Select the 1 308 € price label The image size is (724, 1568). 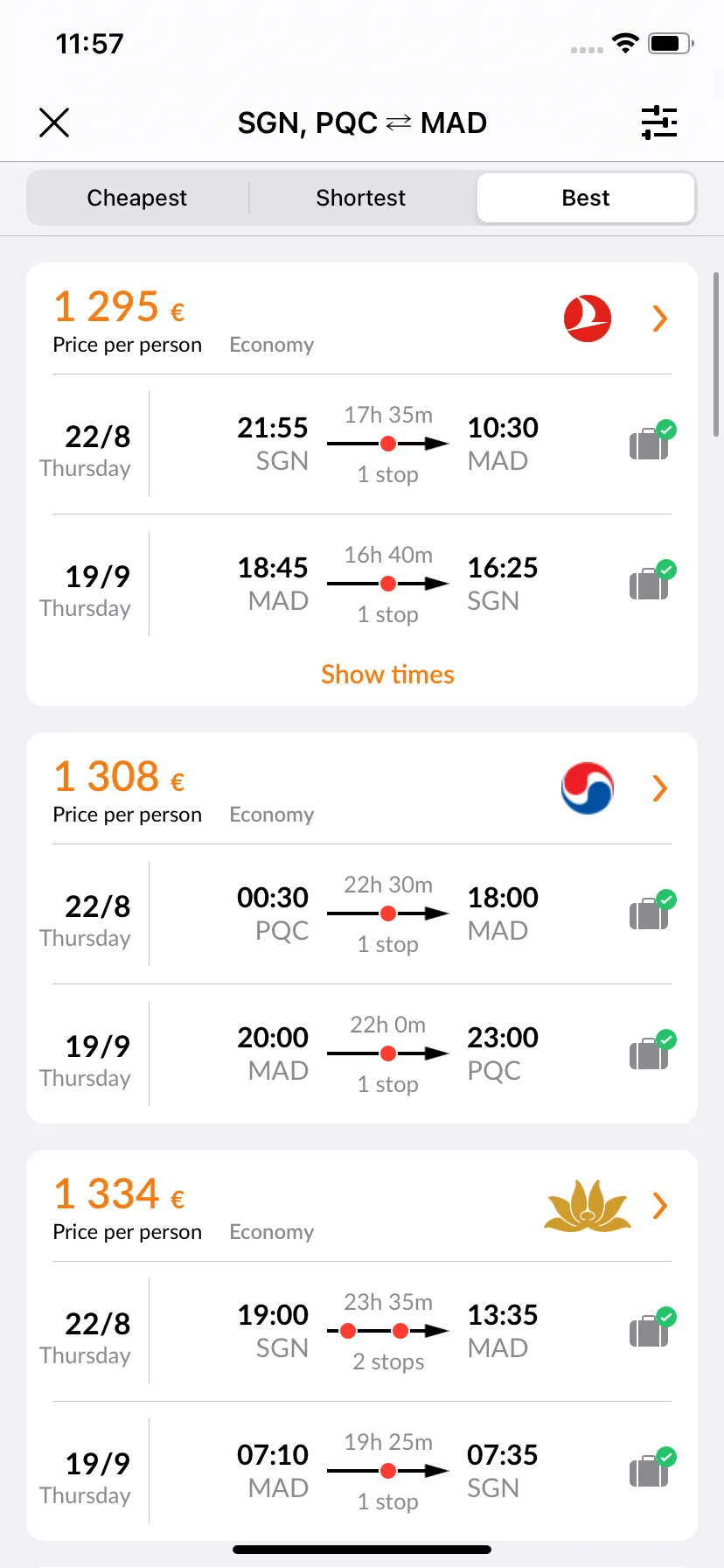119,776
